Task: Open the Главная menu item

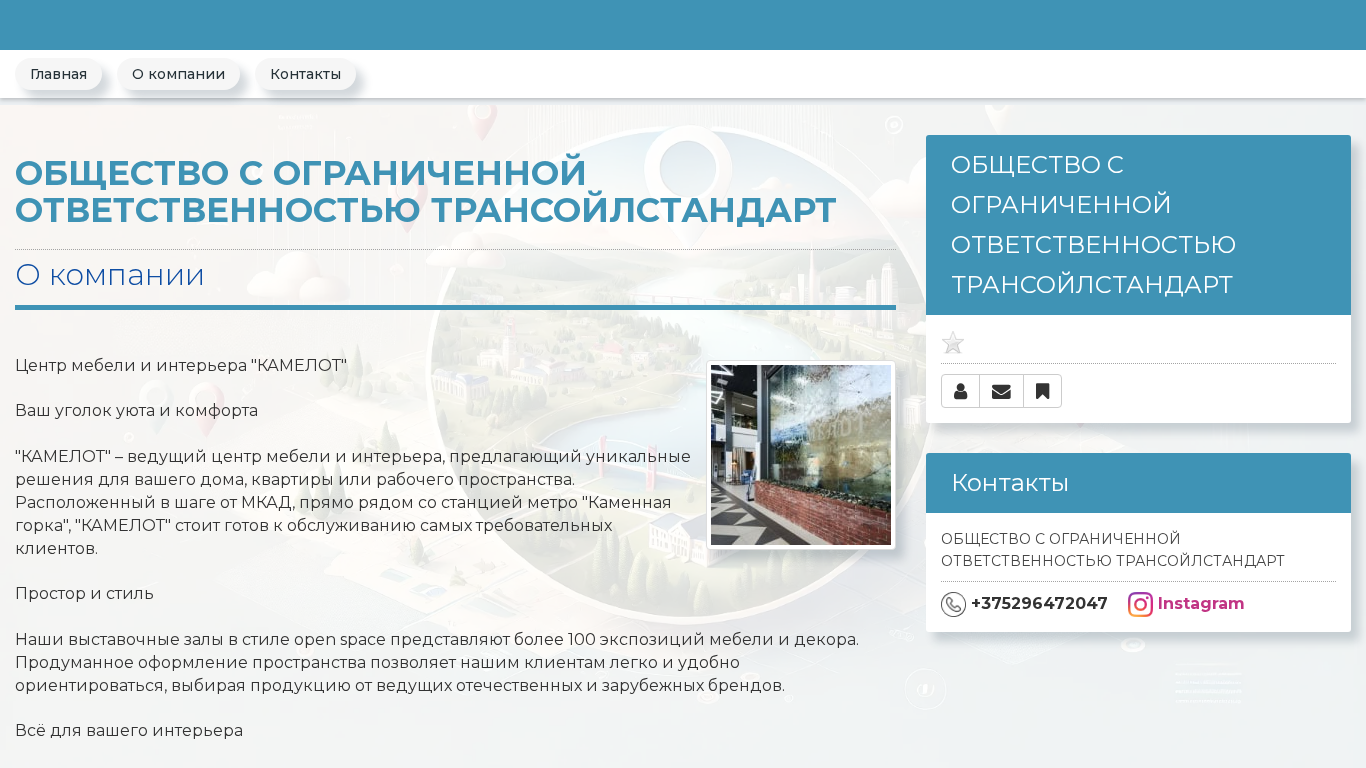Action: click(58, 74)
